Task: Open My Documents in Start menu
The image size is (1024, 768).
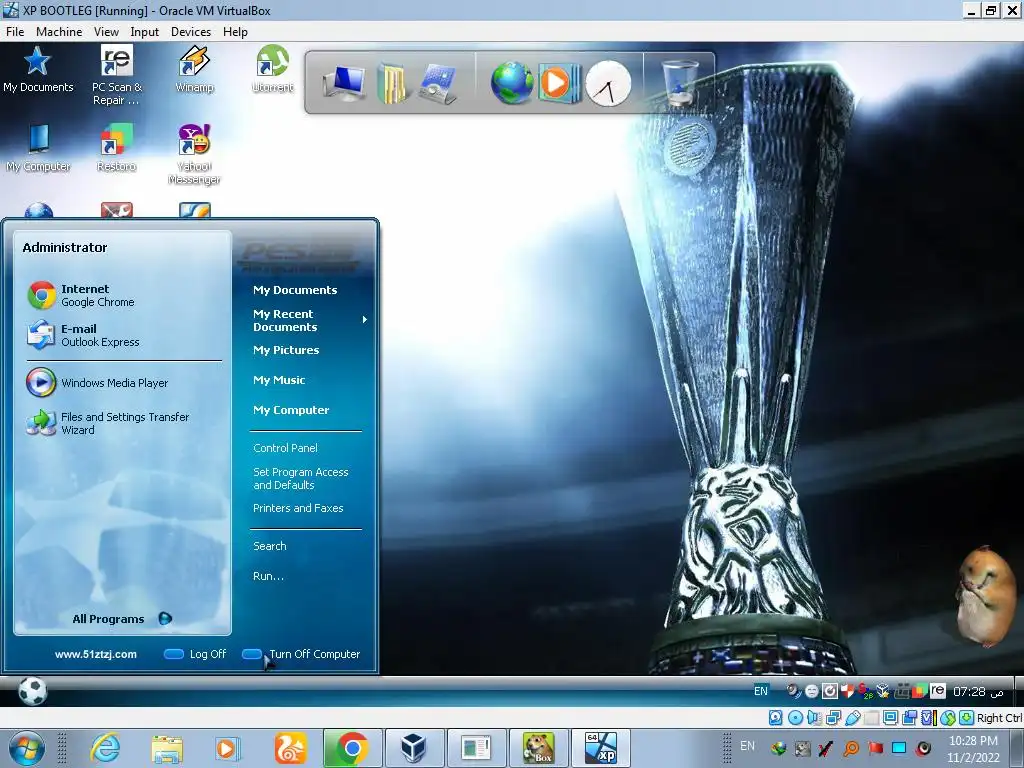Action: [x=295, y=290]
